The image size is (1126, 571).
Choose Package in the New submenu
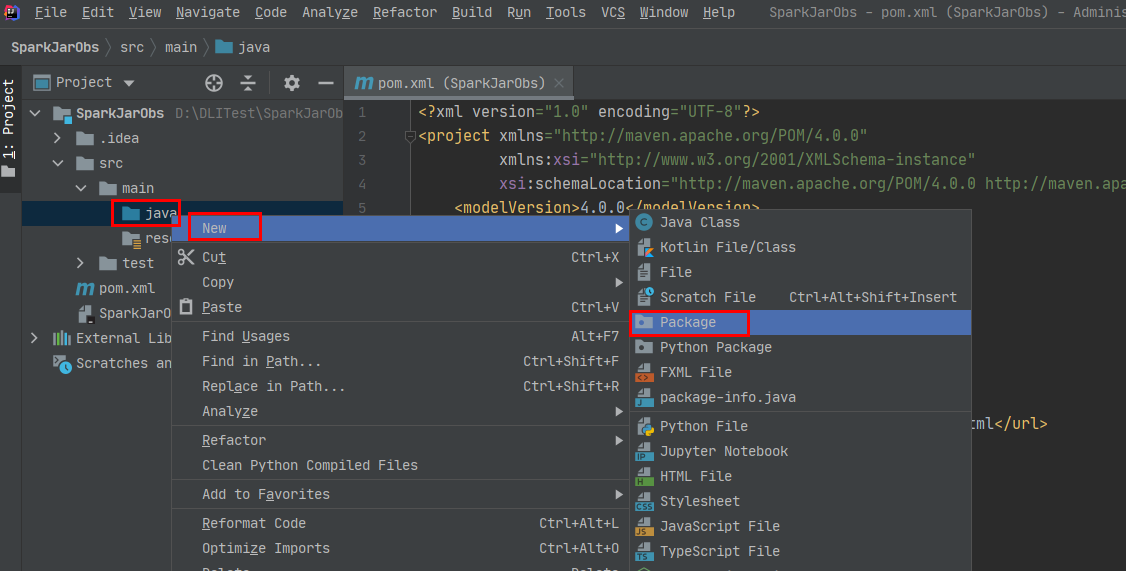688,322
